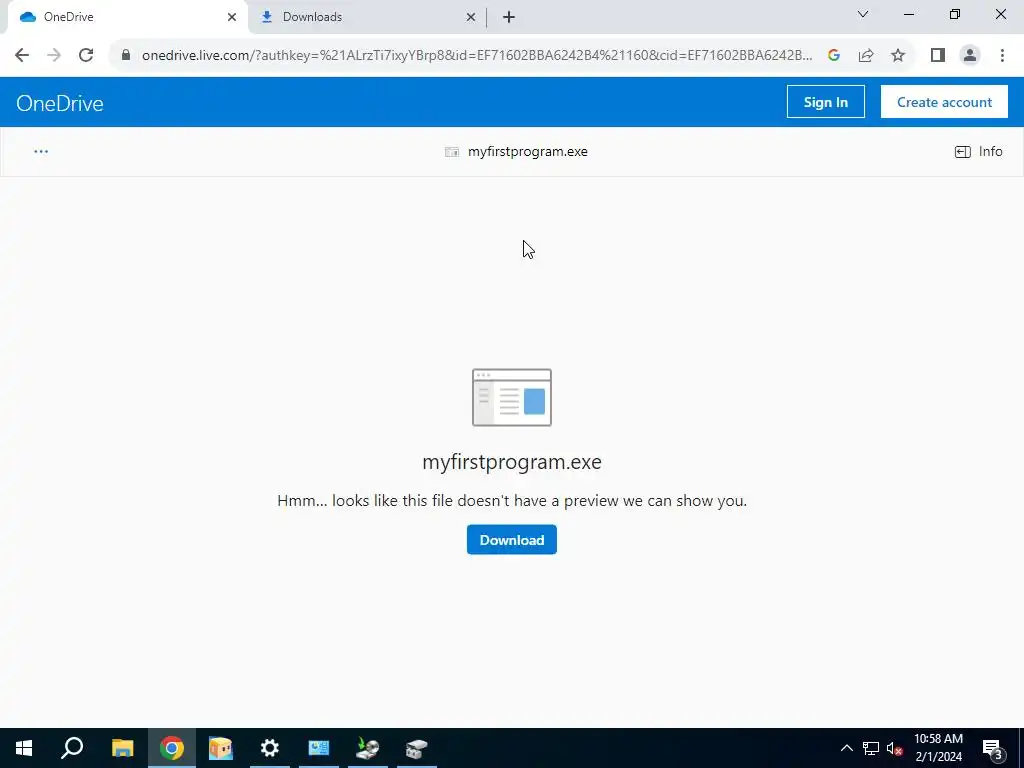
Task: Switch to the Downloads browser tab
Action: pos(367,17)
